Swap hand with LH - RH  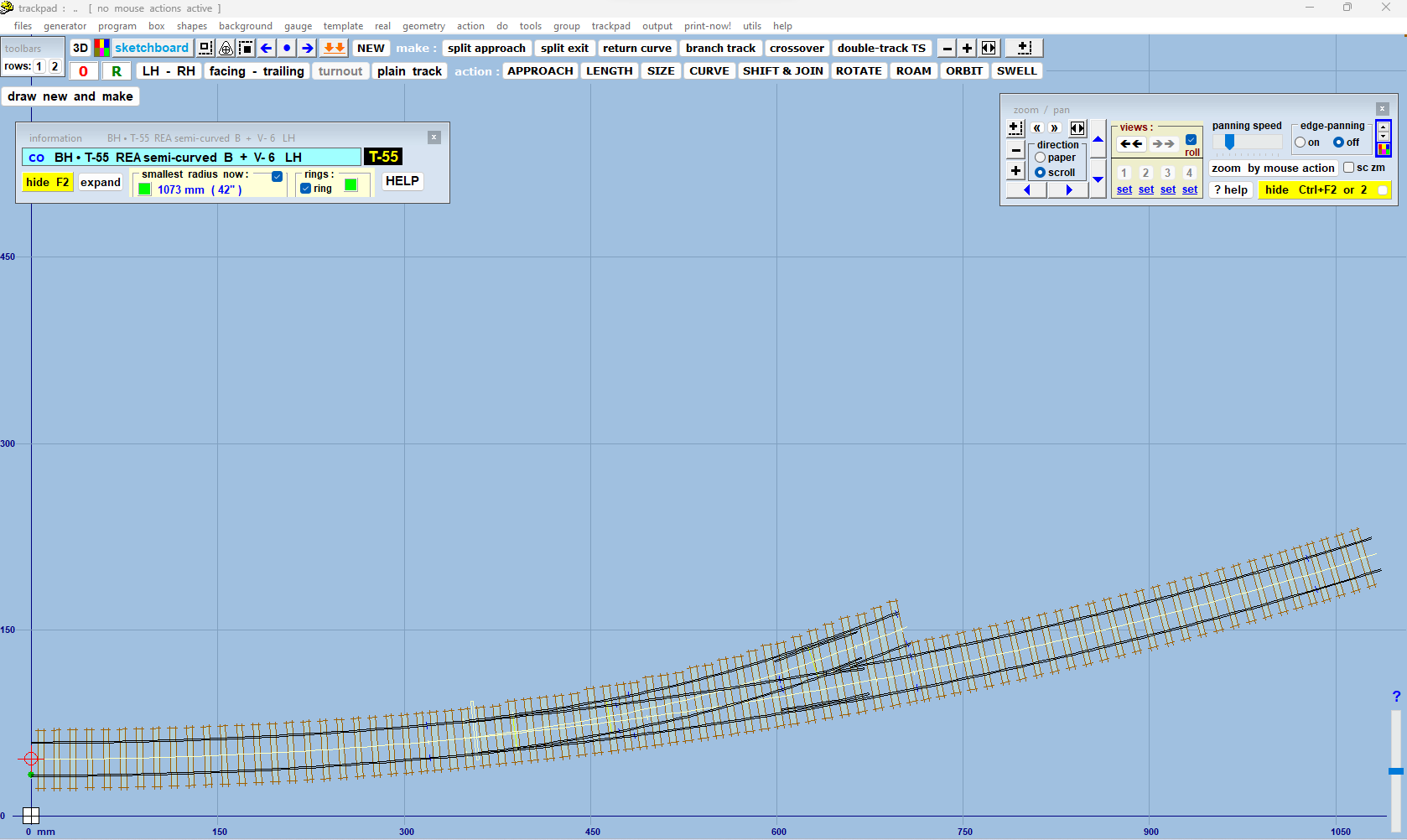(169, 71)
